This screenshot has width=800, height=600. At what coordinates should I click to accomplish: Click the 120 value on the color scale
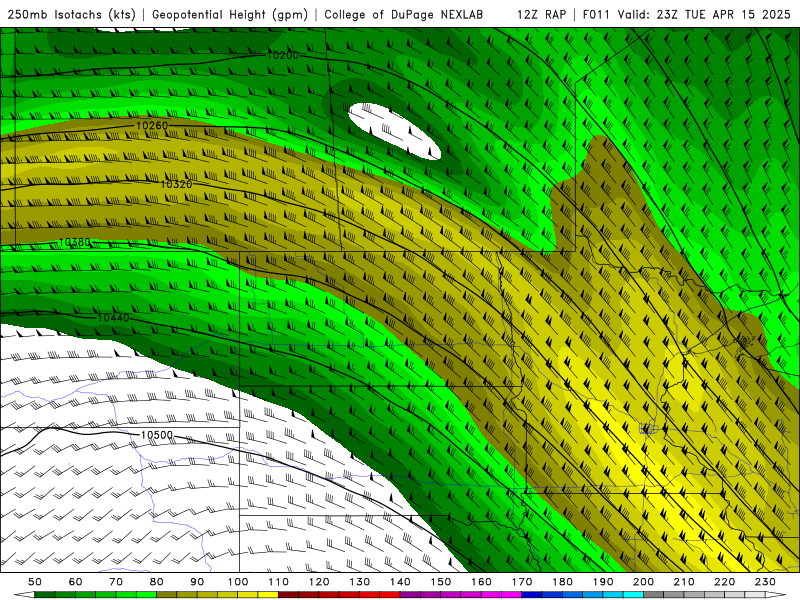[319, 582]
